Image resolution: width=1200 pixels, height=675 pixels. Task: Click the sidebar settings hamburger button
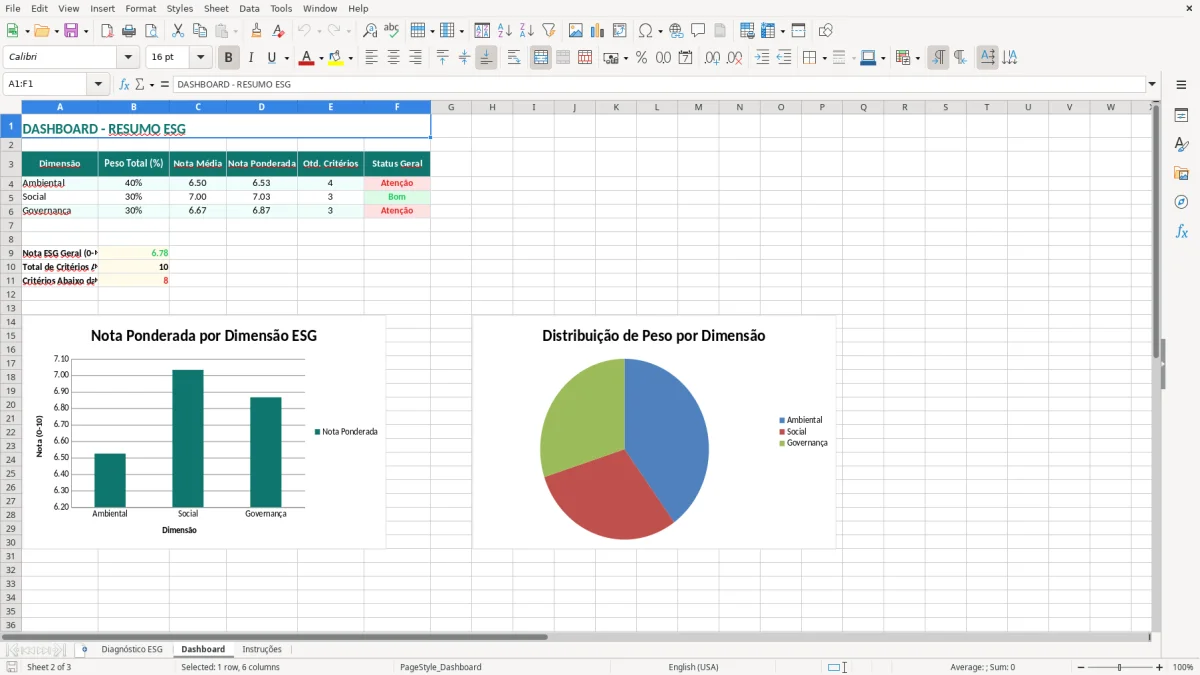(1181, 85)
